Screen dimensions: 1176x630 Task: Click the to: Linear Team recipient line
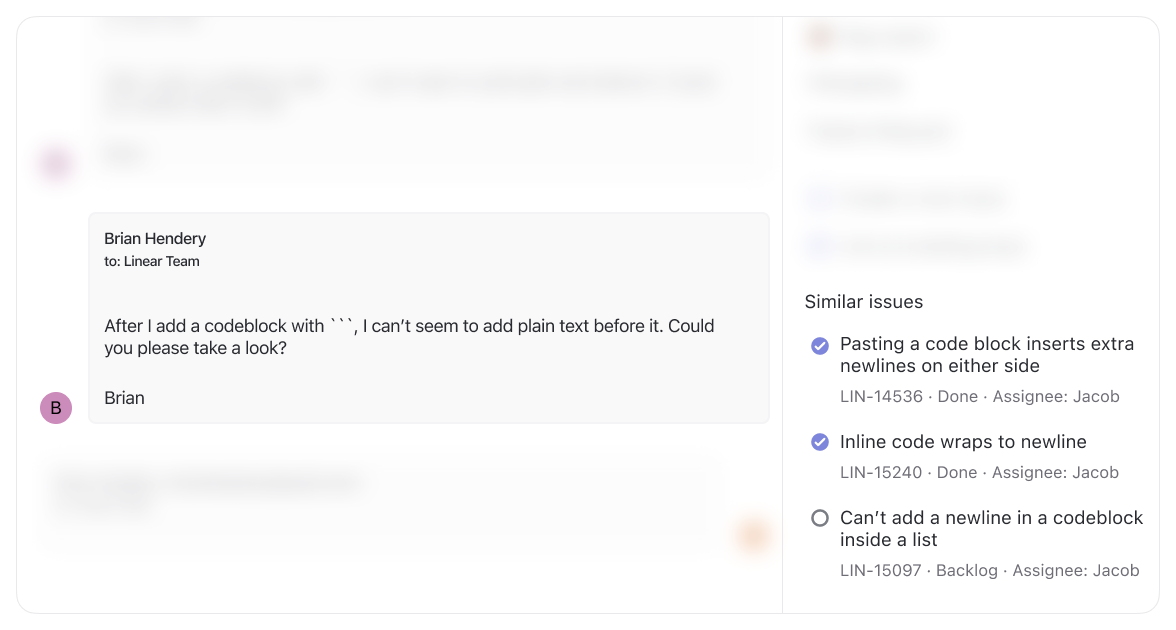point(152,262)
